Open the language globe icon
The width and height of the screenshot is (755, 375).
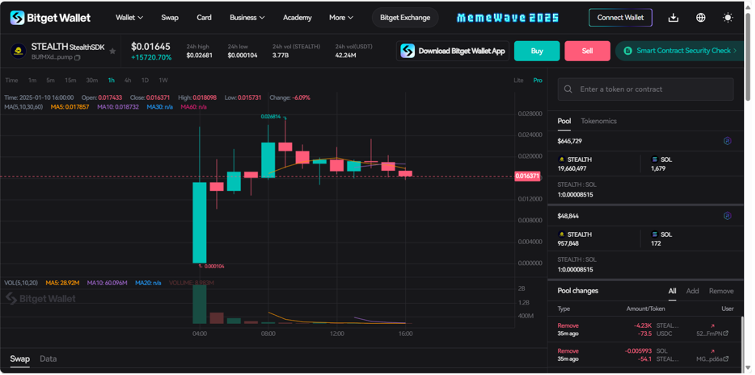click(701, 18)
